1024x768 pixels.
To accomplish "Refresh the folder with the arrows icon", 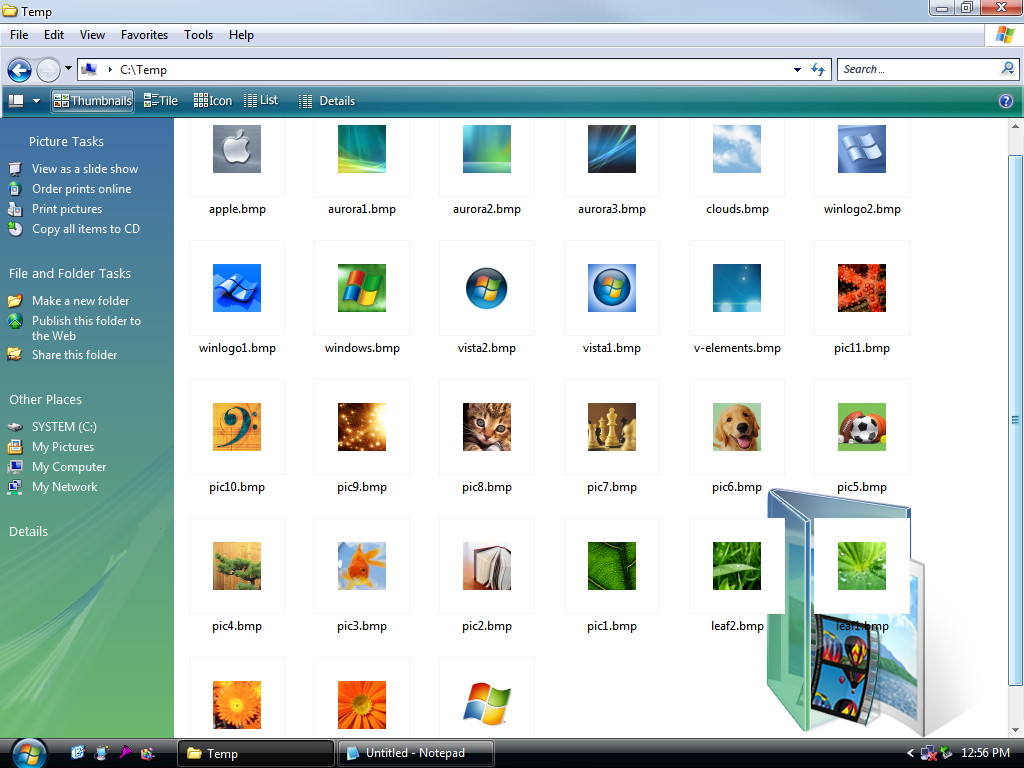I will (x=818, y=69).
